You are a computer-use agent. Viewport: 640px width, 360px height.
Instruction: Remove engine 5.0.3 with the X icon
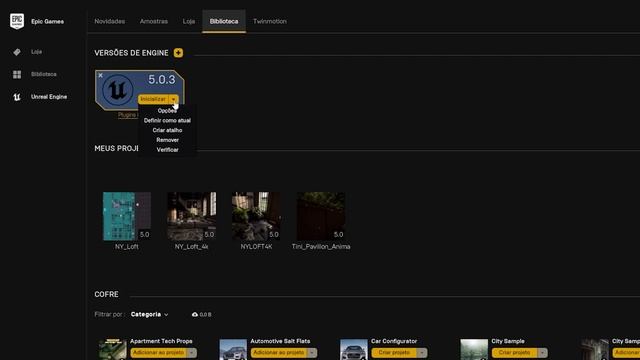[100, 76]
